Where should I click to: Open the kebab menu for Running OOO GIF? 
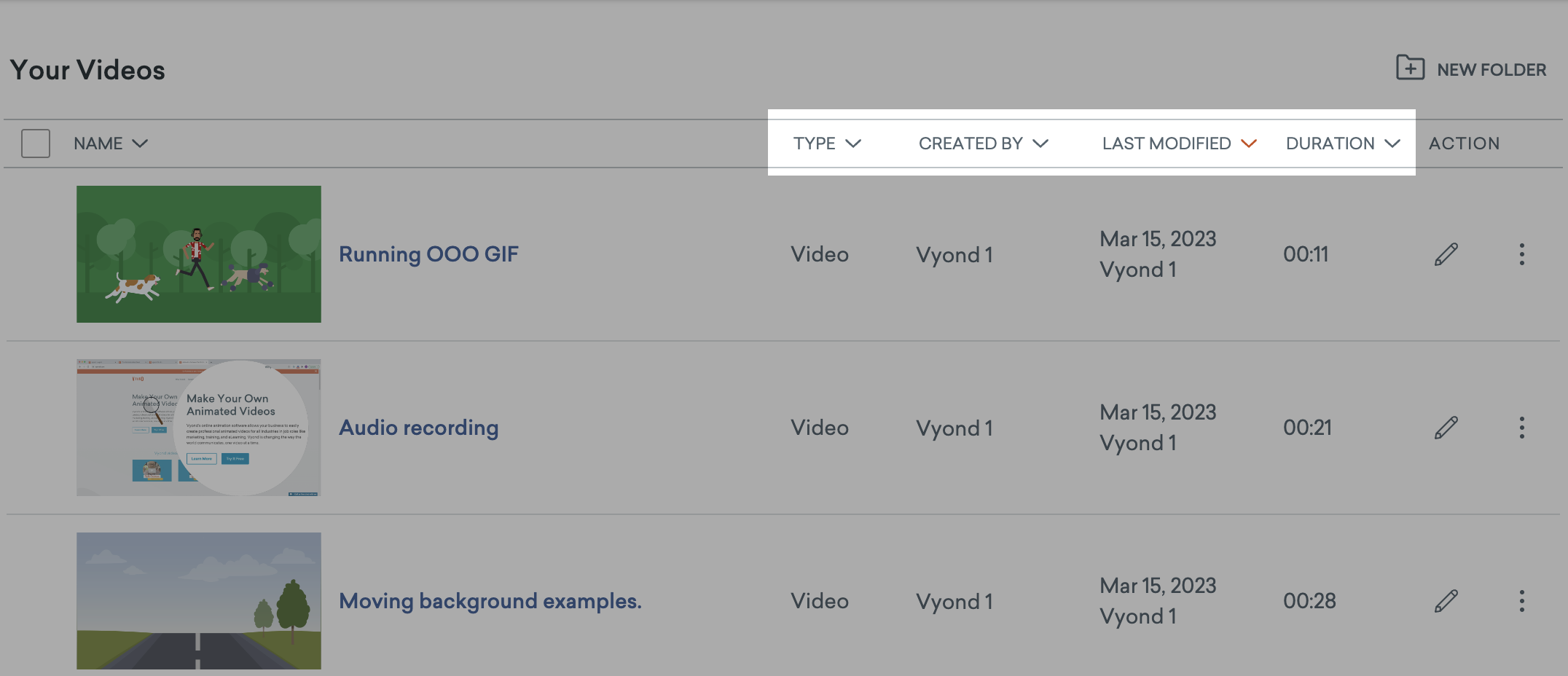coord(1522,254)
